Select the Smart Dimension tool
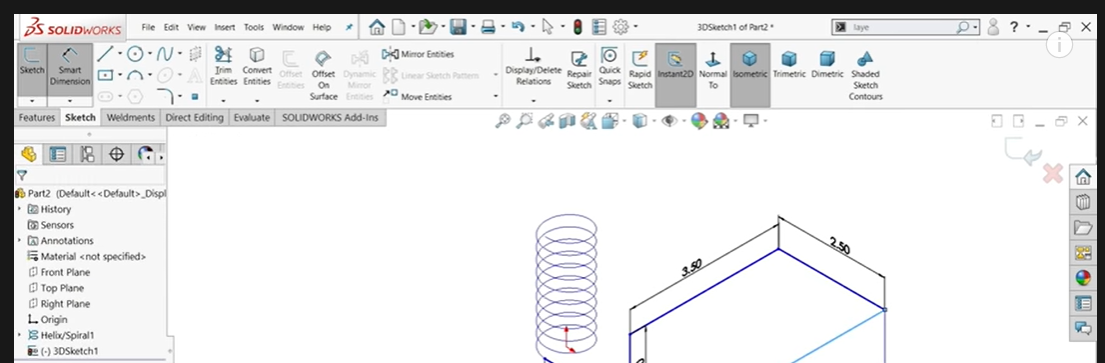 coord(69,67)
